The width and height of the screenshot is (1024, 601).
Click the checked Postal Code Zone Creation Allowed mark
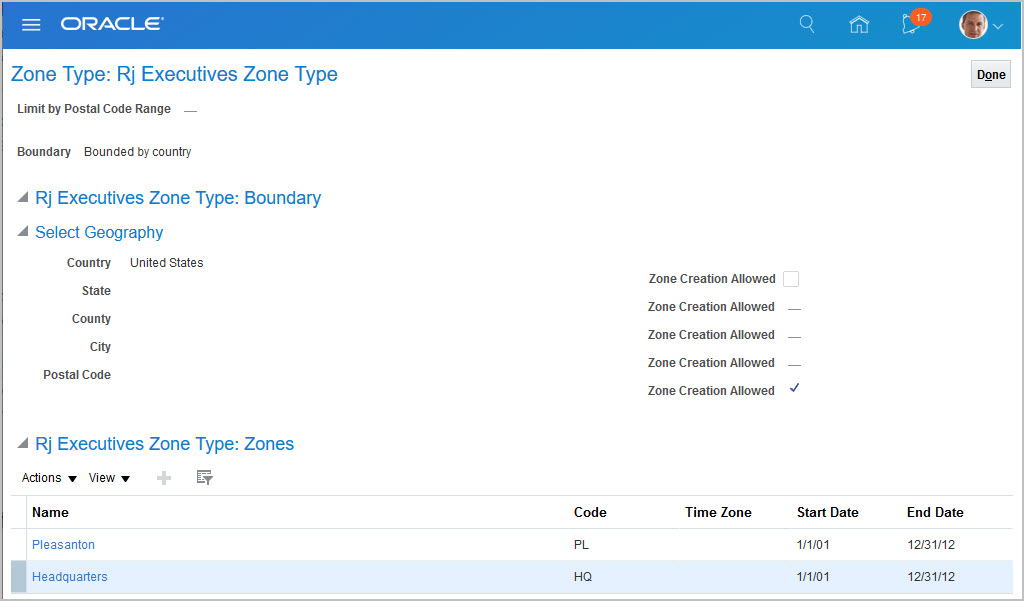point(794,389)
